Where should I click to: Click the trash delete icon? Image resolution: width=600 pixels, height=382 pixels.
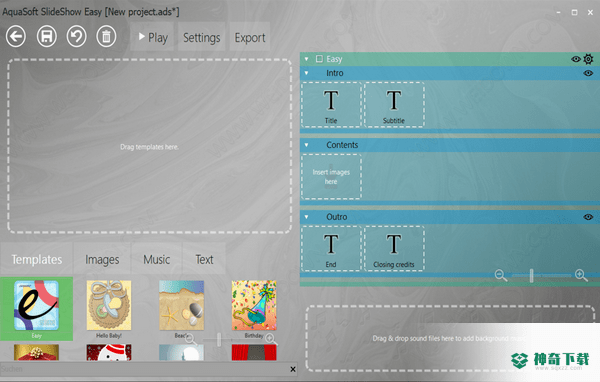(x=106, y=37)
